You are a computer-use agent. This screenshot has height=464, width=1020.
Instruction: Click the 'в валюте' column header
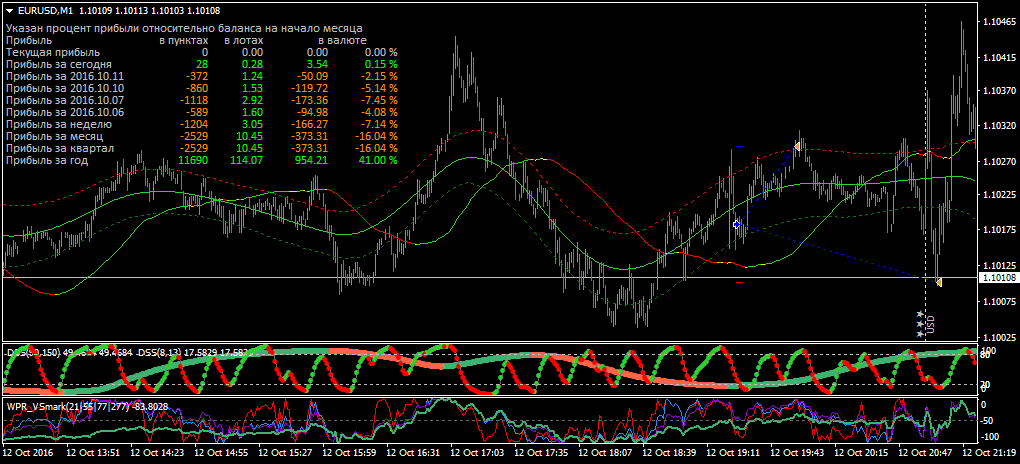point(342,40)
